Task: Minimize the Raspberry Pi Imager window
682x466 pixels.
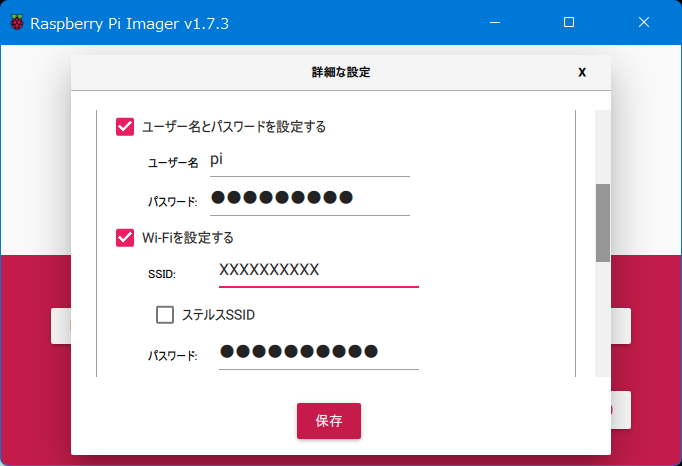Action: tap(495, 22)
